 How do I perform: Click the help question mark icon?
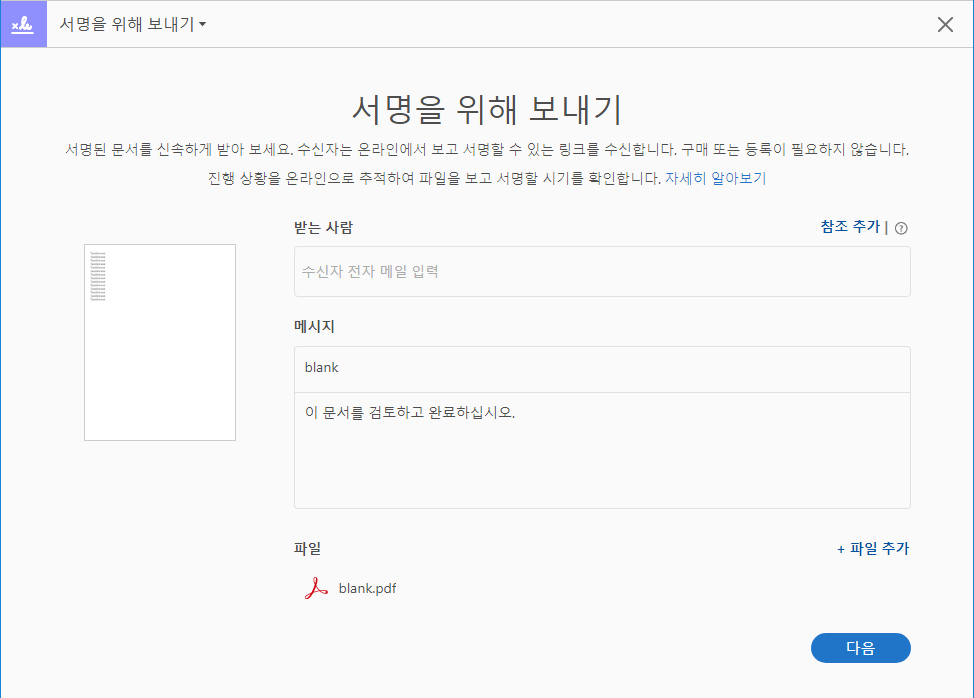click(x=902, y=228)
